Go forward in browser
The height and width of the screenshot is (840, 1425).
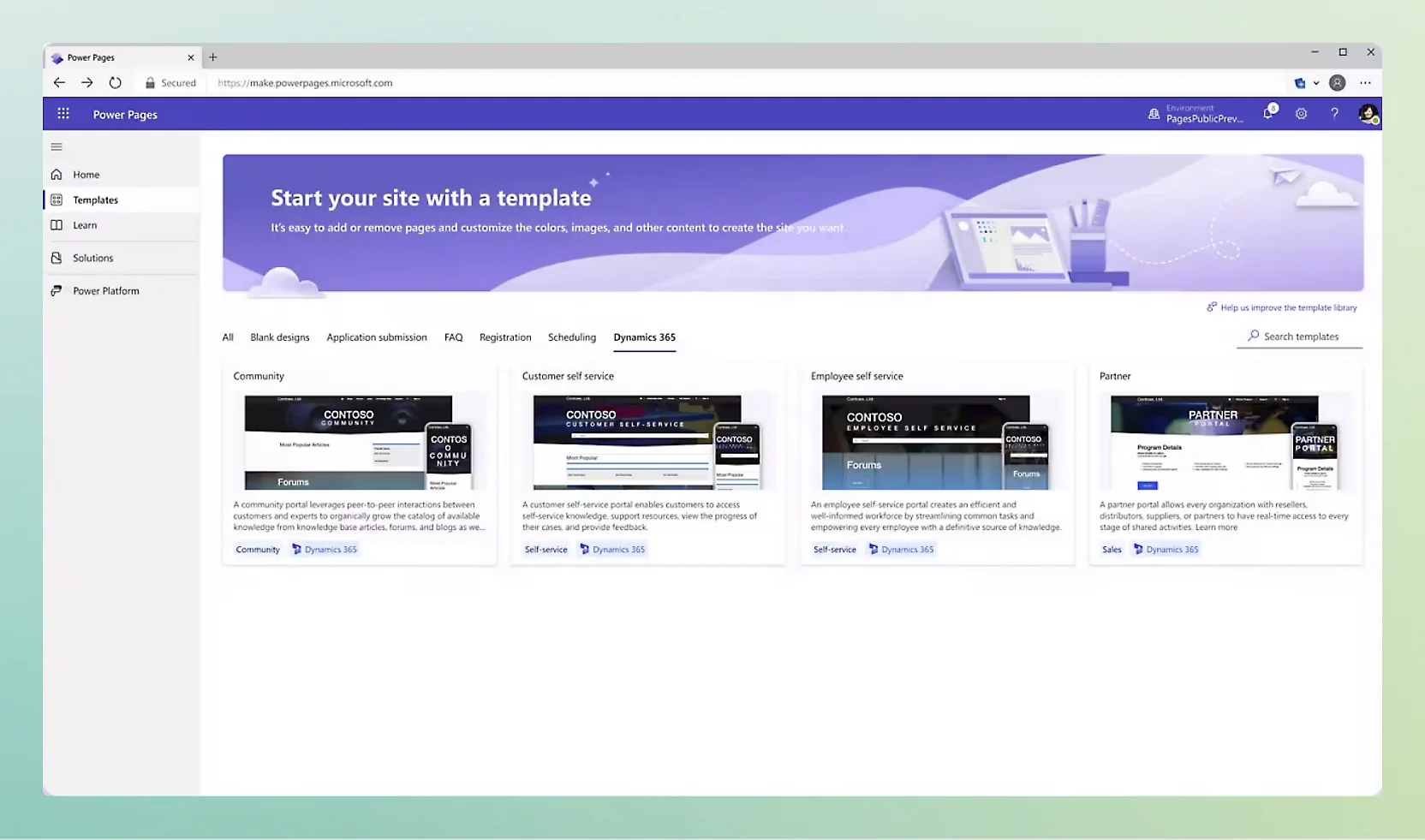point(87,83)
